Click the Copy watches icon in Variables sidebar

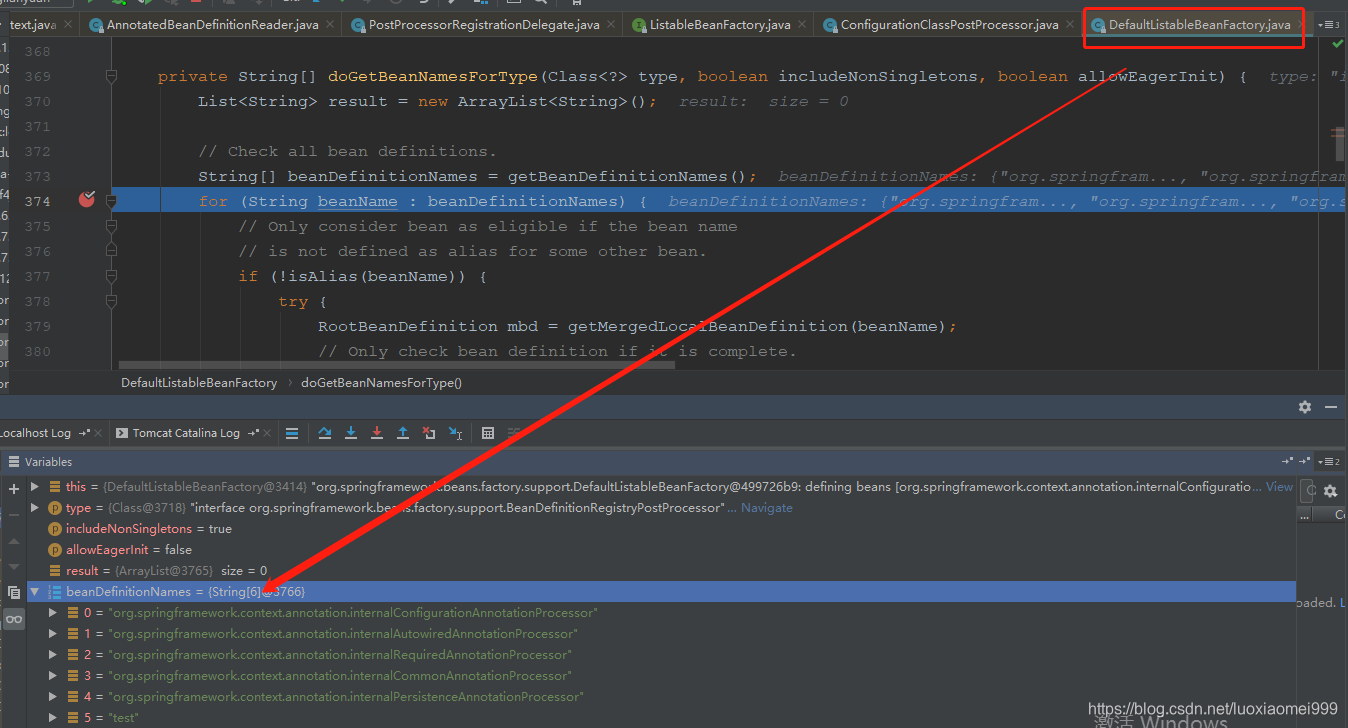click(x=14, y=592)
